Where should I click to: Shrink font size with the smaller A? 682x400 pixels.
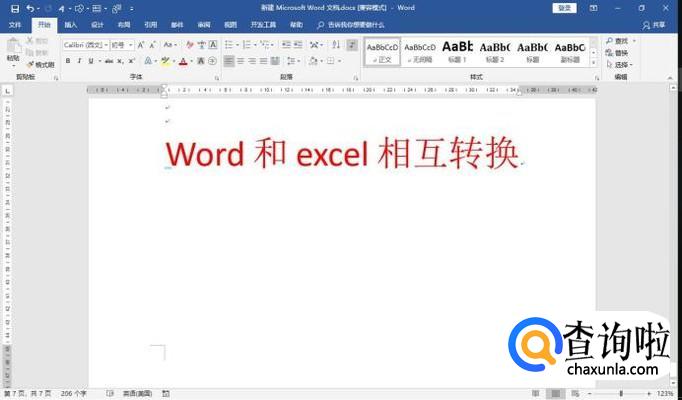coord(153,45)
